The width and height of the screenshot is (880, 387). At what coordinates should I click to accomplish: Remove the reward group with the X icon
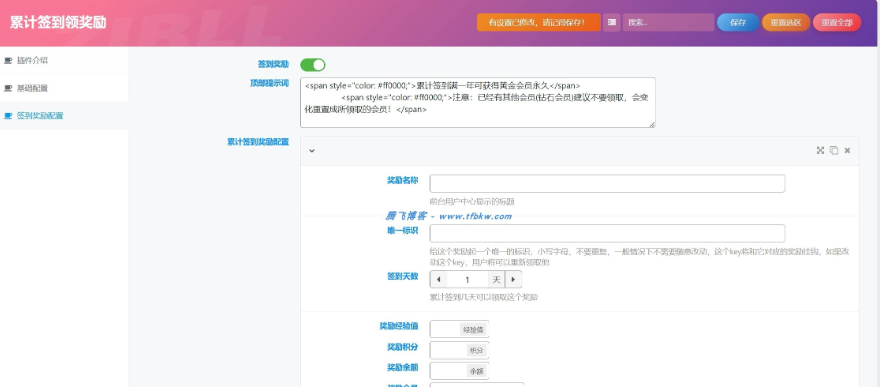(x=847, y=150)
